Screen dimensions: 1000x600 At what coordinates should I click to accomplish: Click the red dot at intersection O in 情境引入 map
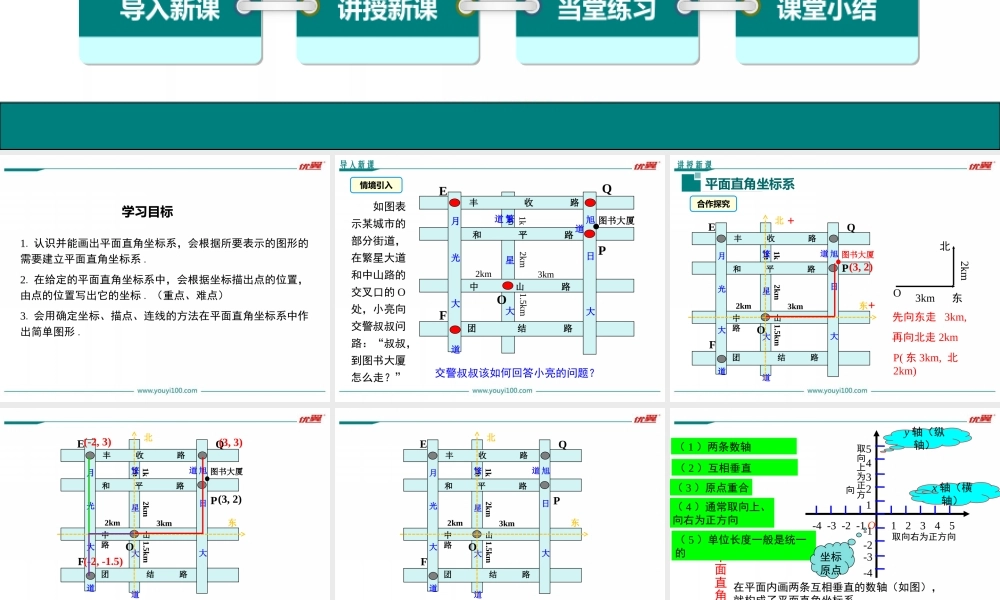[x=507, y=286]
